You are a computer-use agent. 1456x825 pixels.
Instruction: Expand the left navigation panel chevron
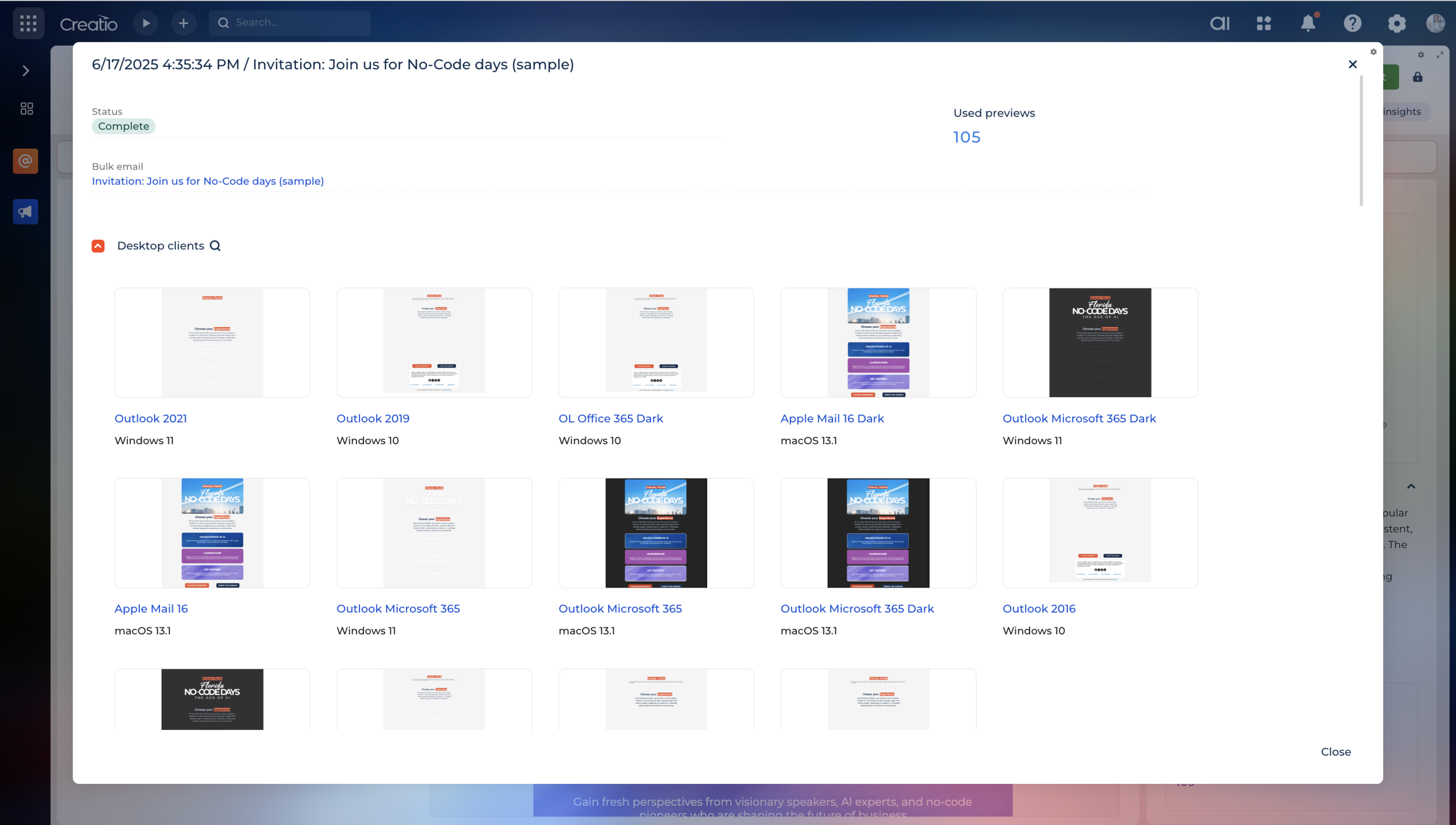pyautogui.click(x=25, y=71)
